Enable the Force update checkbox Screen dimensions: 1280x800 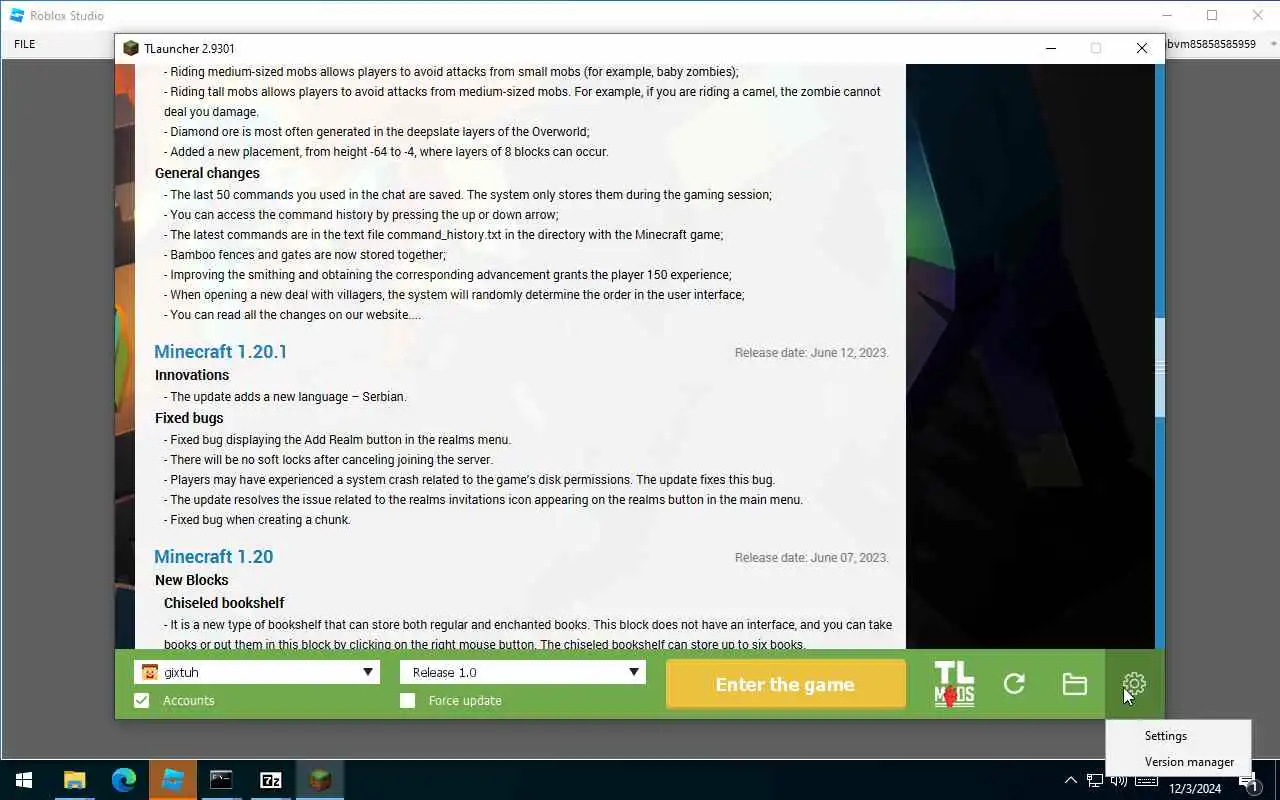[x=407, y=700]
